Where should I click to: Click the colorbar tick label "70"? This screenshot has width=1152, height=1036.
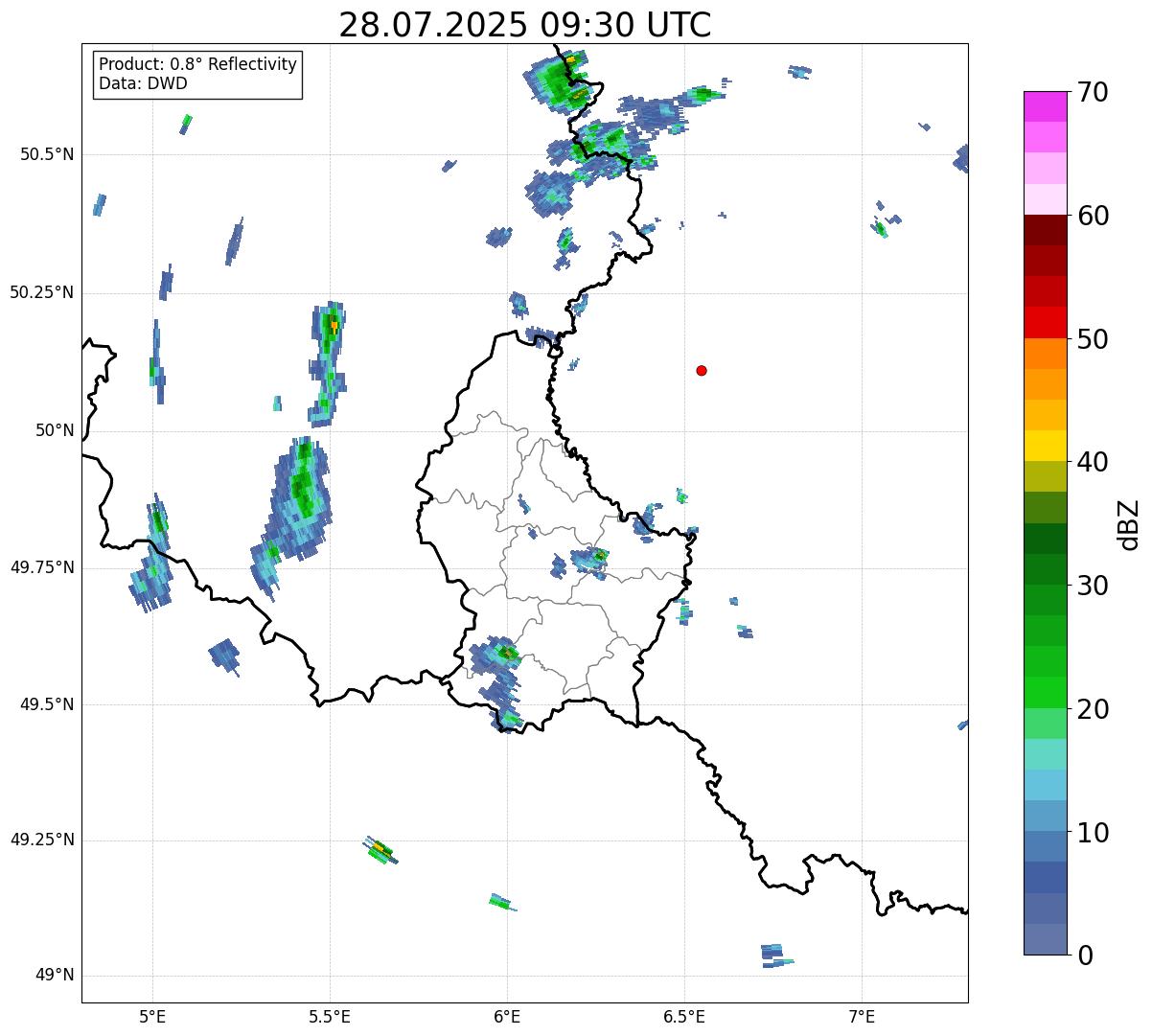tap(1093, 93)
